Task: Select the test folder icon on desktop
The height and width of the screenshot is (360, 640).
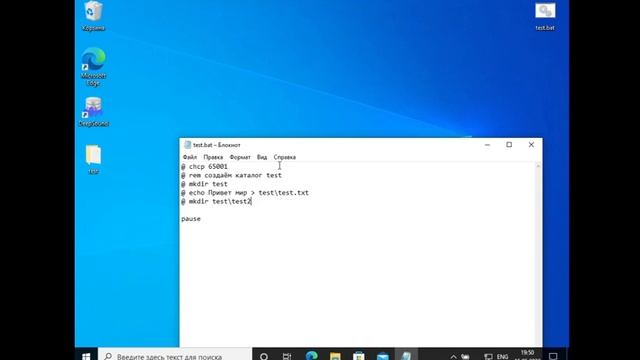Action: click(x=93, y=160)
